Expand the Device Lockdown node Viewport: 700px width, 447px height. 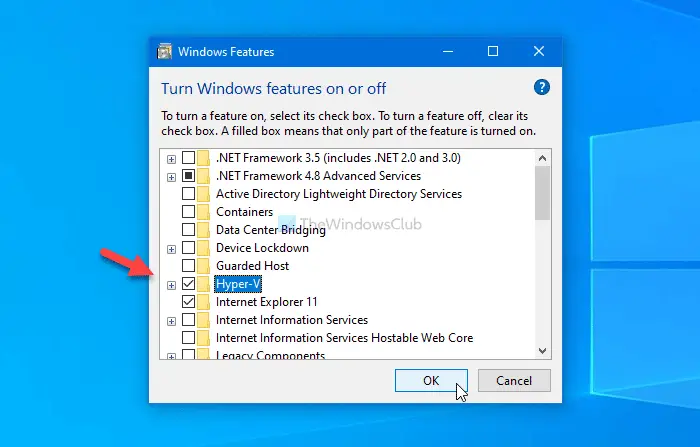click(171, 249)
